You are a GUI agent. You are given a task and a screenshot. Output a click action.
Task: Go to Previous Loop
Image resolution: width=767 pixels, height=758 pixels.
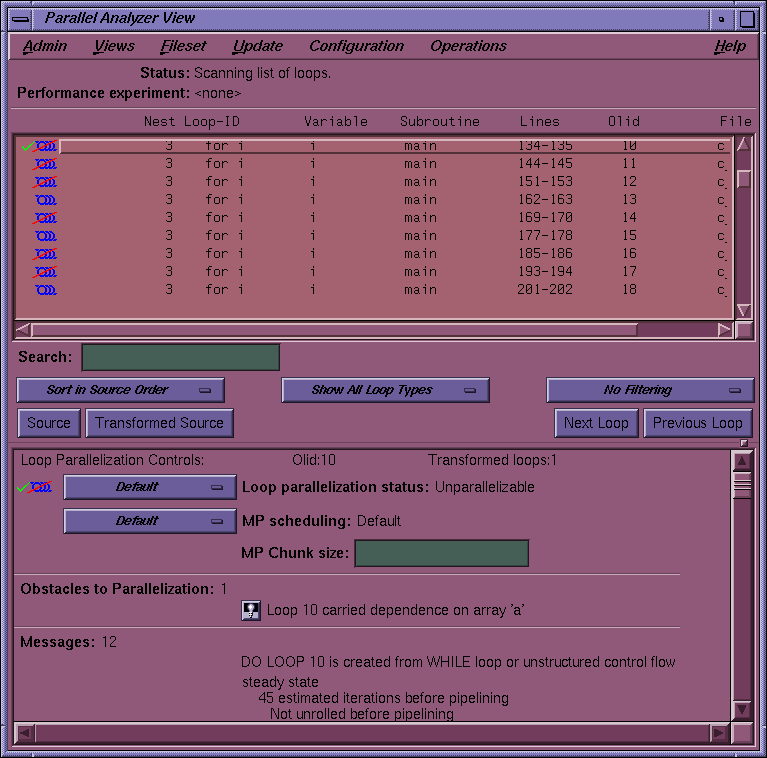click(x=698, y=423)
